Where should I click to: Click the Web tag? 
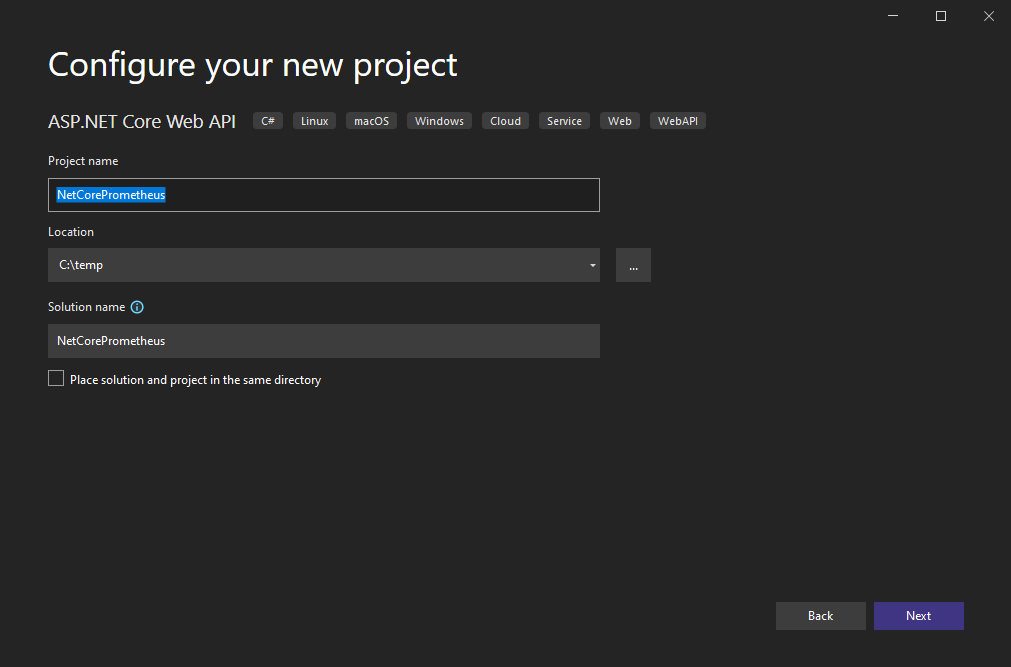coord(620,121)
